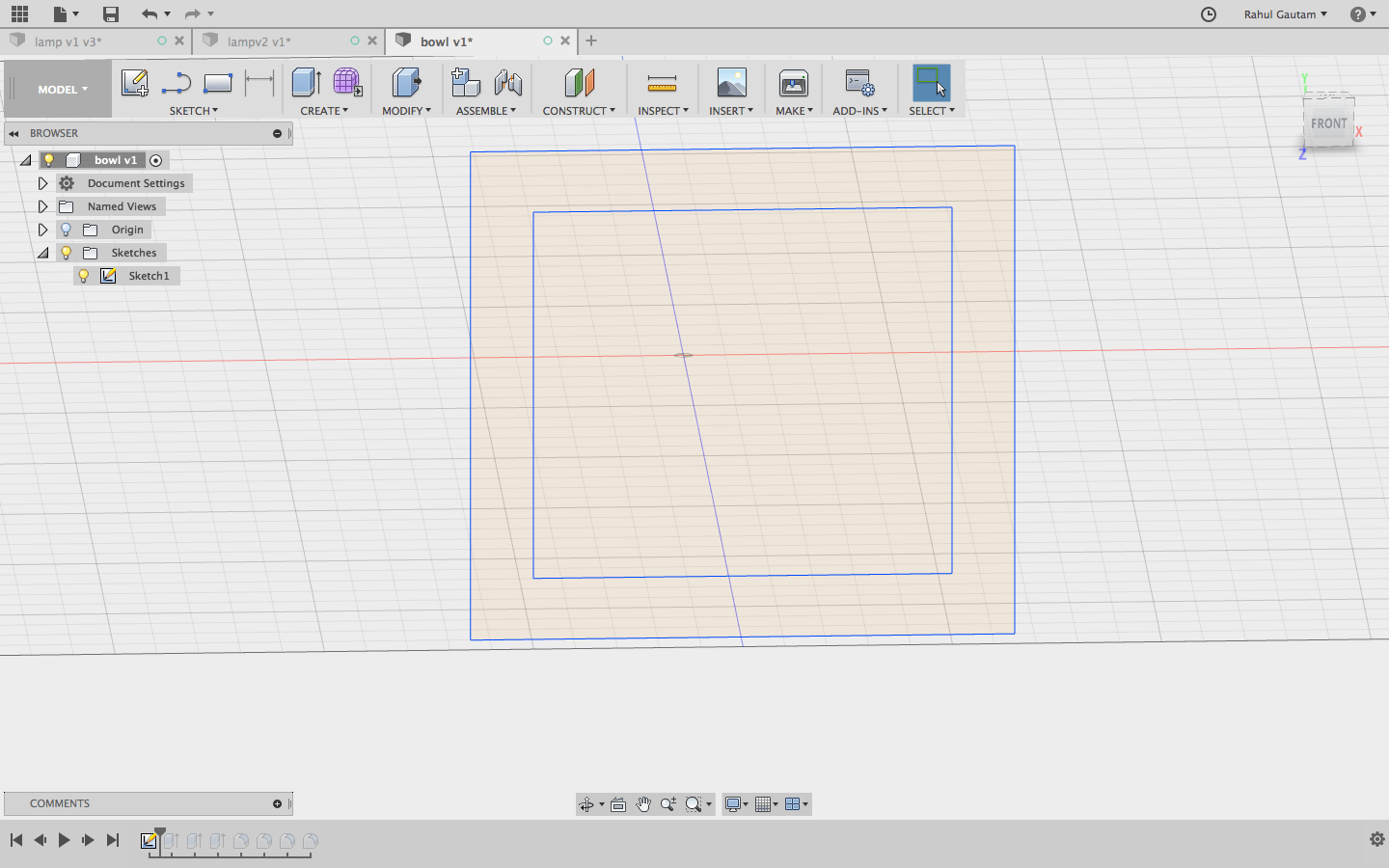The height and width of the screenshot is (868, 1389).
Task: Hide Sketch1 using its light bulb
Action: click(x=83, y=276)
